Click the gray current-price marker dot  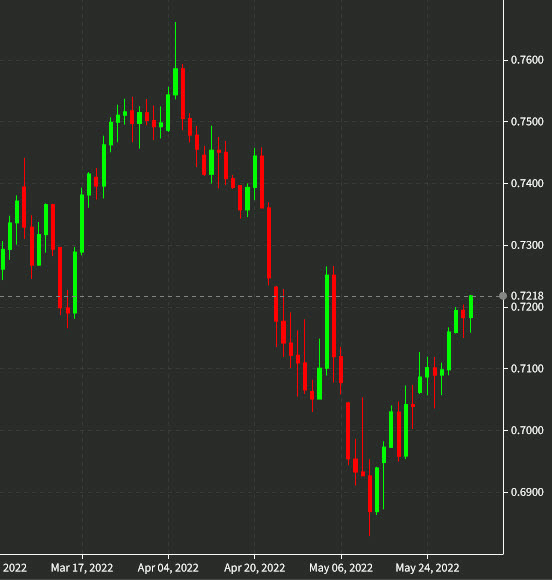click(503, 296)
